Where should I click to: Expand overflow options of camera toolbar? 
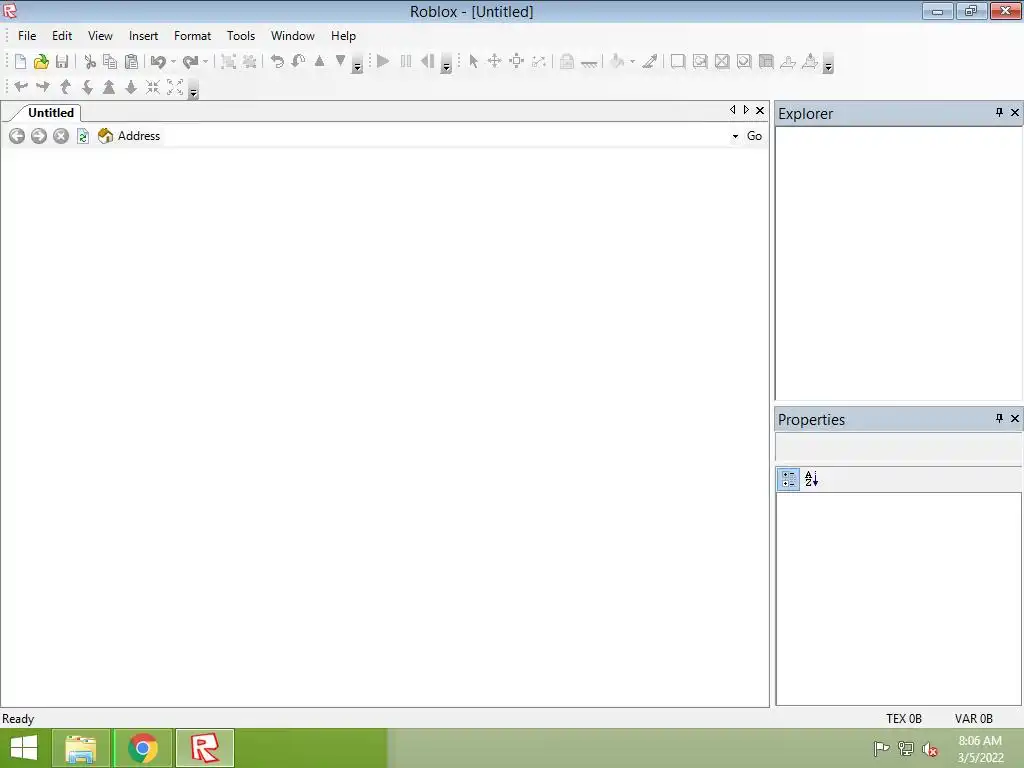point(193,91)
